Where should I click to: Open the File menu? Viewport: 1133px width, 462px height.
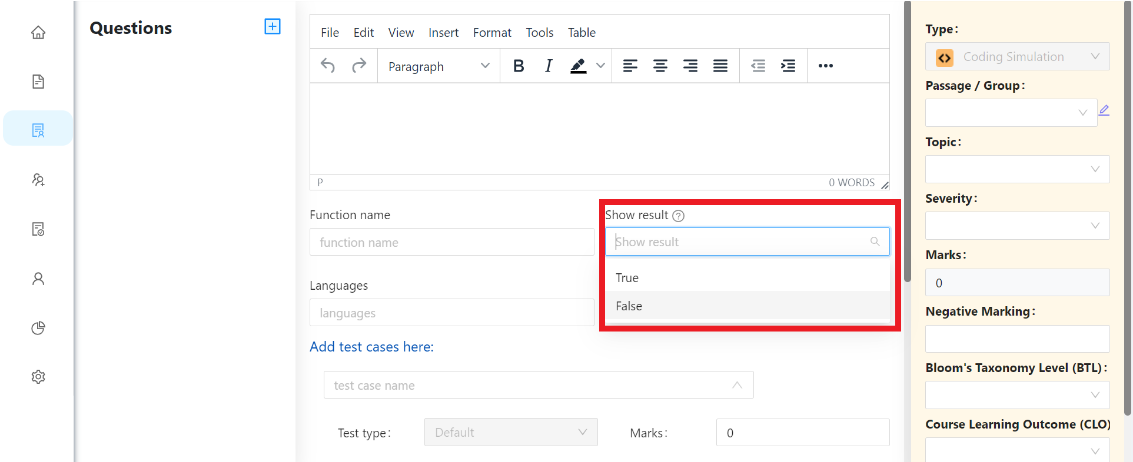point(329,33)
